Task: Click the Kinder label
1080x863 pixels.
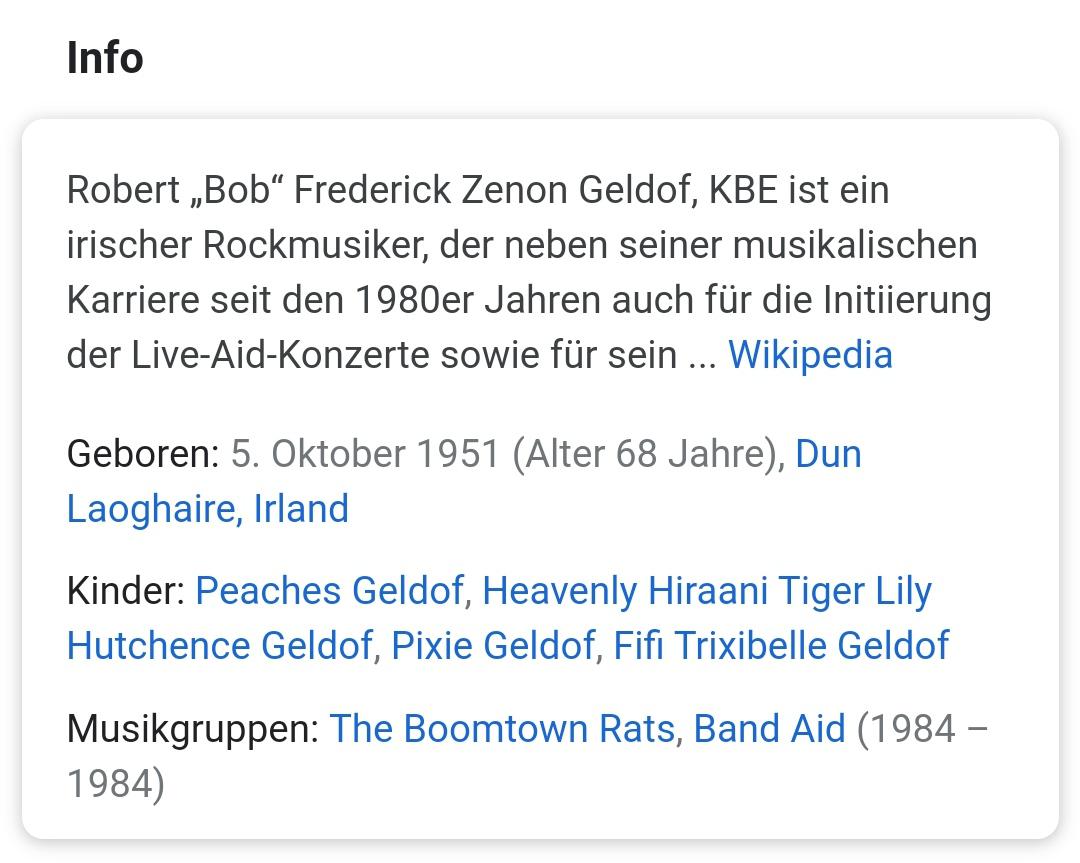Action: pyautogui.click(x=126, y=591)
